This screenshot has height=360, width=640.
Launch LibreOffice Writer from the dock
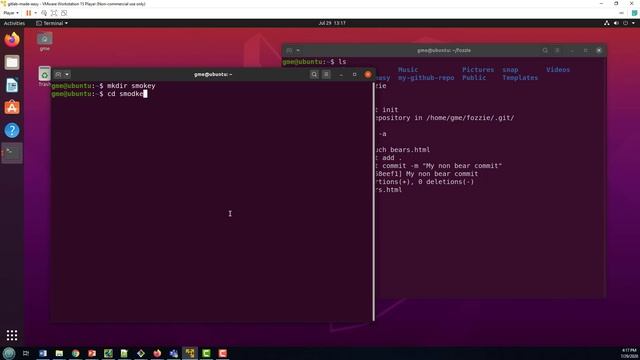pyautogui.click(x=12, y=85)
